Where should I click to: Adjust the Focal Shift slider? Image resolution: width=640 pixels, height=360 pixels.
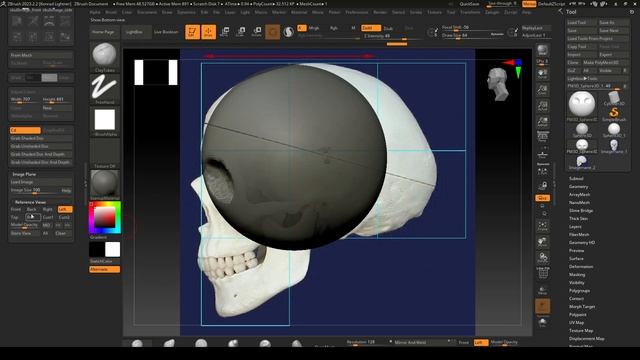tap(473, 28)
